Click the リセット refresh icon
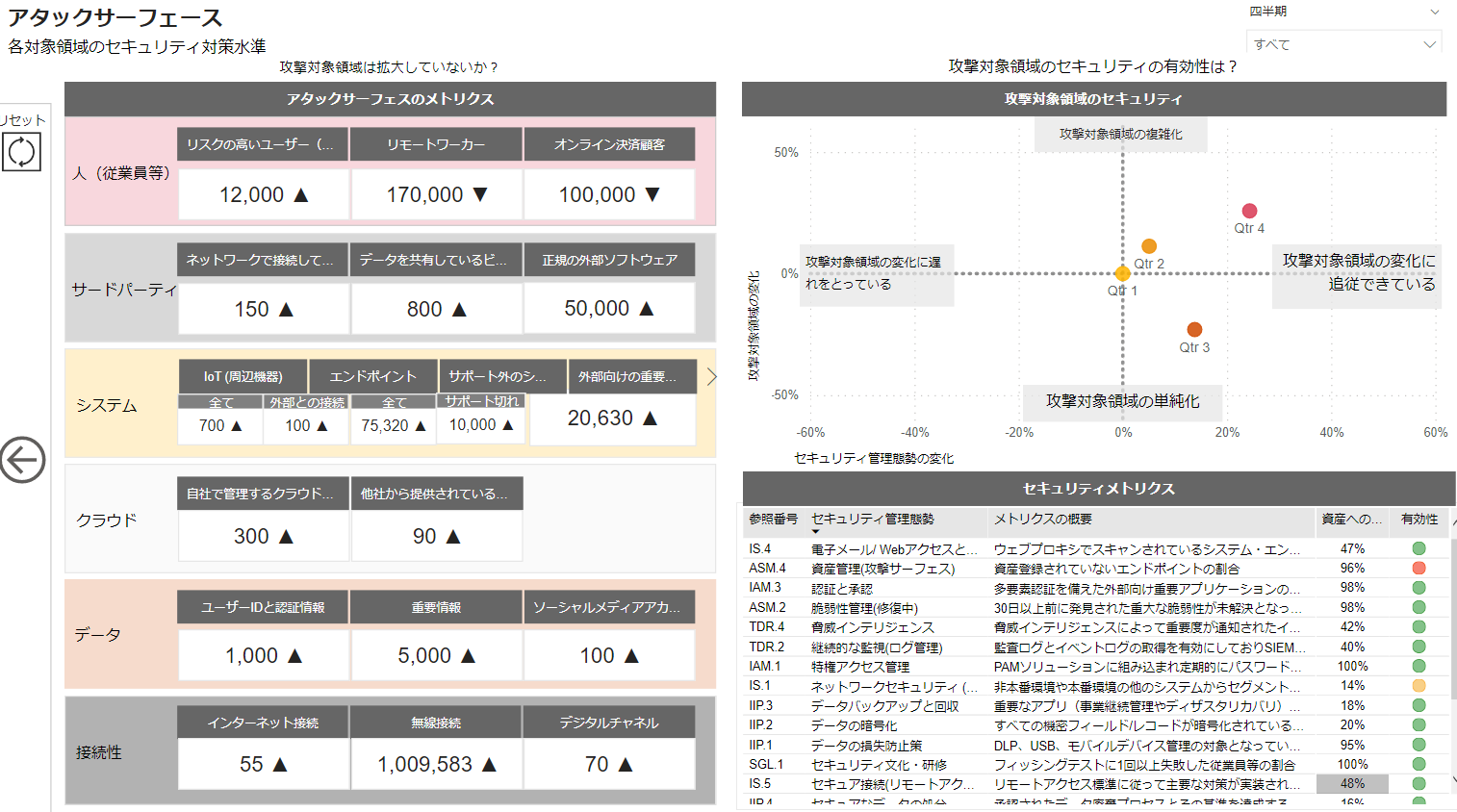This screenshot has width=1457, height=812. 21,152
